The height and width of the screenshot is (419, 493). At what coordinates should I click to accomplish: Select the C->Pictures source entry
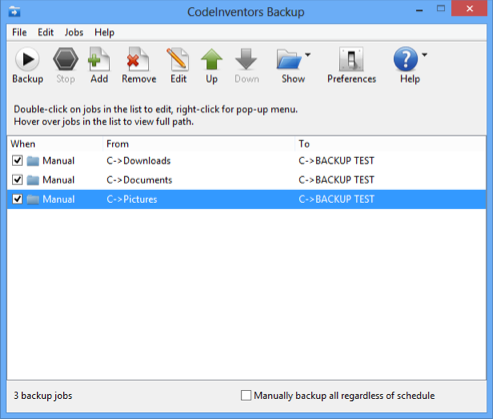click(x=132, y=199)
